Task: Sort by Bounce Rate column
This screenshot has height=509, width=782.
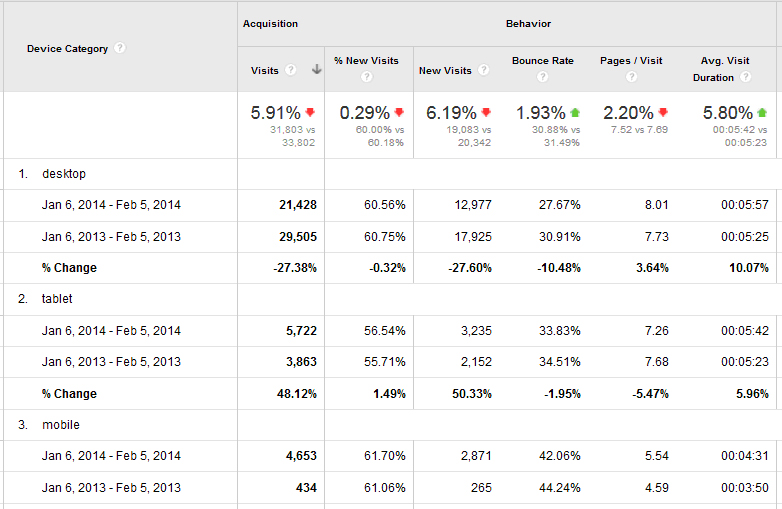Action: (x=543, y=60)
